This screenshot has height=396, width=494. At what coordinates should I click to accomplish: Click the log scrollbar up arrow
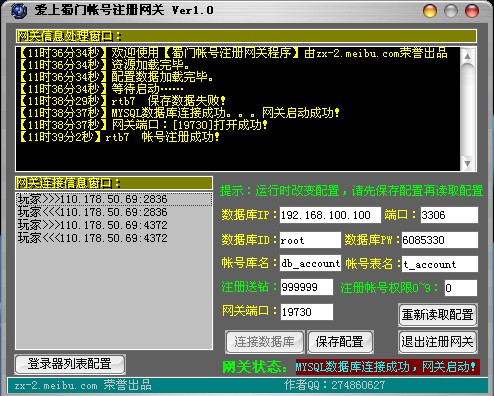tap(468, 56)
